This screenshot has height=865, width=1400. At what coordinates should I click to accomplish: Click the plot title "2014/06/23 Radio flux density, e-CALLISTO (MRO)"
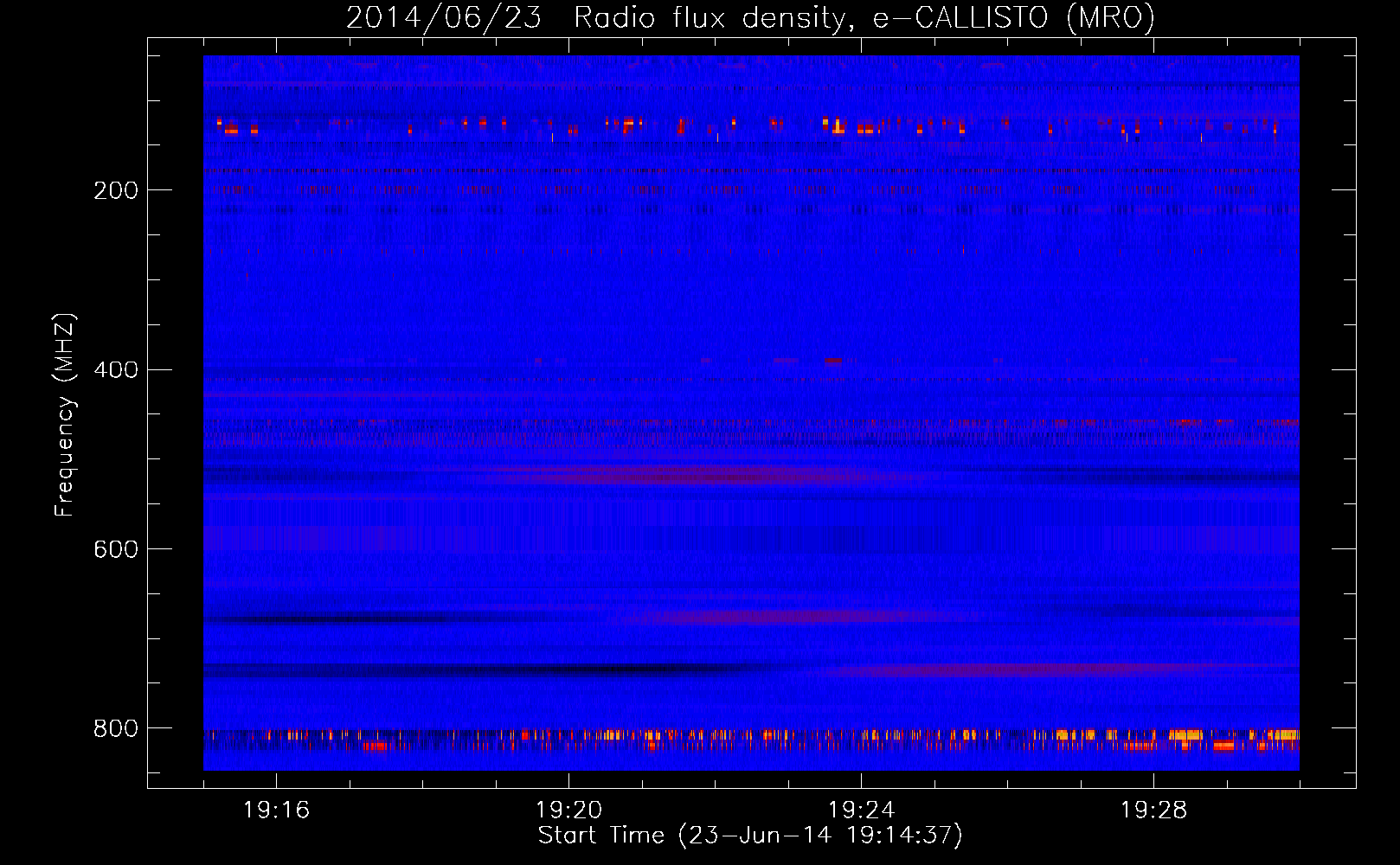pos(750,17)
